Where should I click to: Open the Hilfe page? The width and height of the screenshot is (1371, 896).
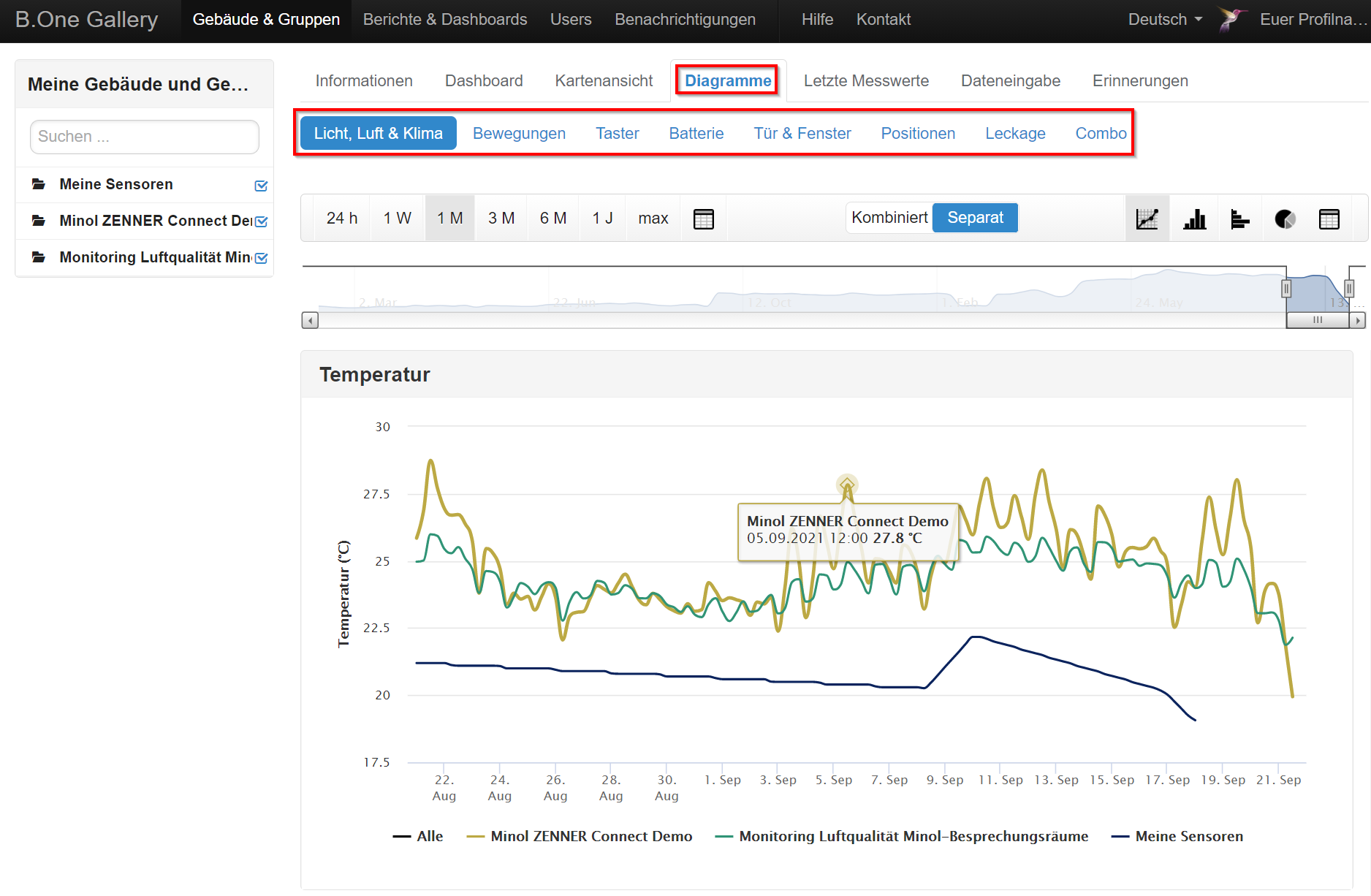click(817, 20)
